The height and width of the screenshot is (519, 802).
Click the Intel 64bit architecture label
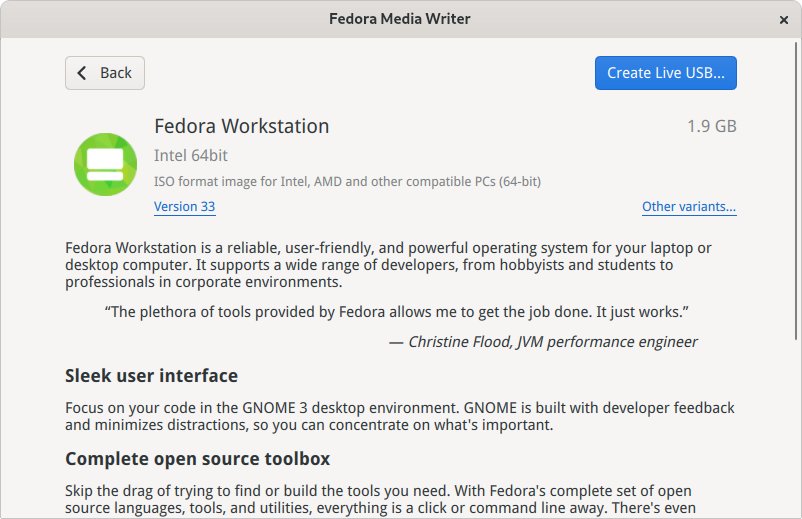click(x=190, y=156)
